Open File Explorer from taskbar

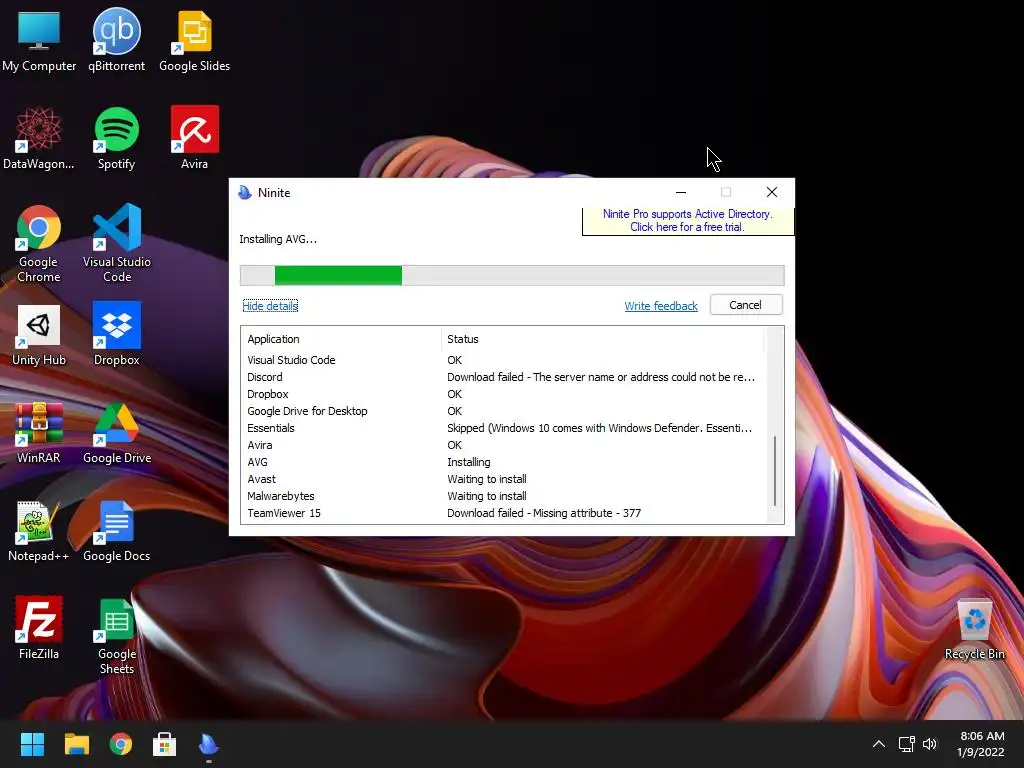click(x=76, y=744)
